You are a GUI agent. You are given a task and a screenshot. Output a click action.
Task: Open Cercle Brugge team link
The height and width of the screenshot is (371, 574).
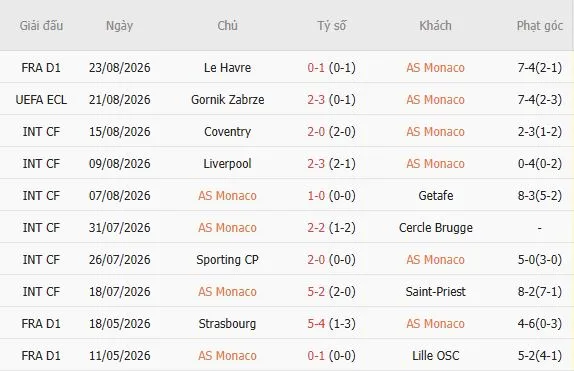click(x=436, y=227)
